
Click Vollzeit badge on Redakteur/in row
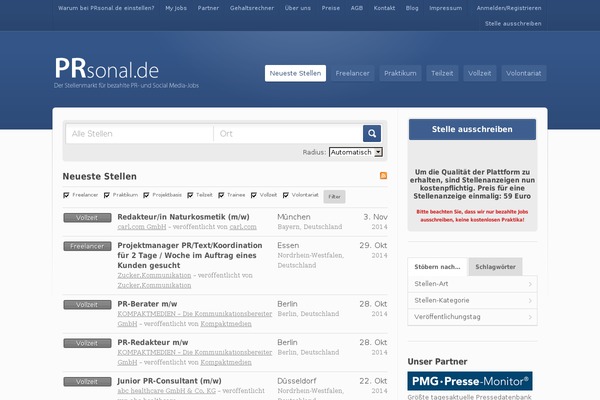(x=87, y=218)
